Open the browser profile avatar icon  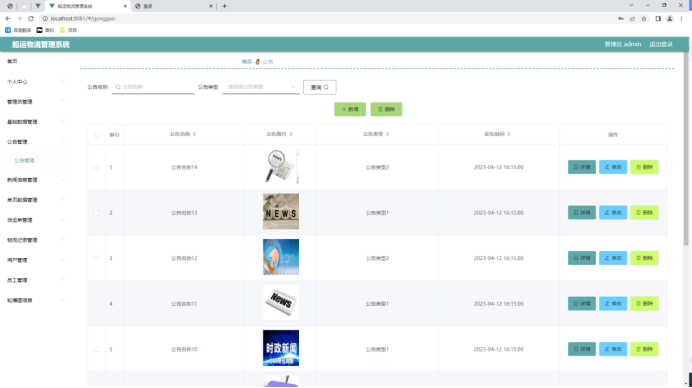tap(669, 19)
